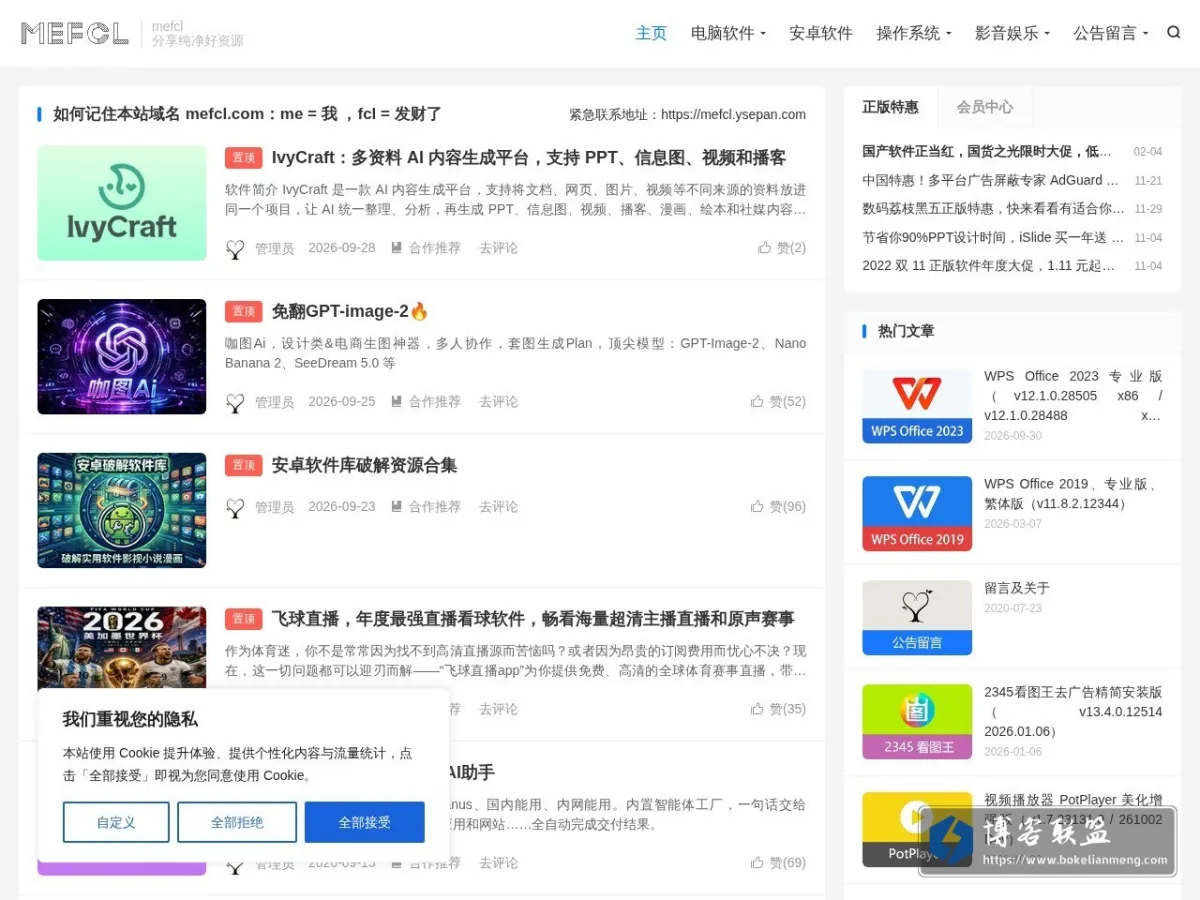Open the 飞球直播 post title
This screenshot has height=900, width=1200.
533,619
